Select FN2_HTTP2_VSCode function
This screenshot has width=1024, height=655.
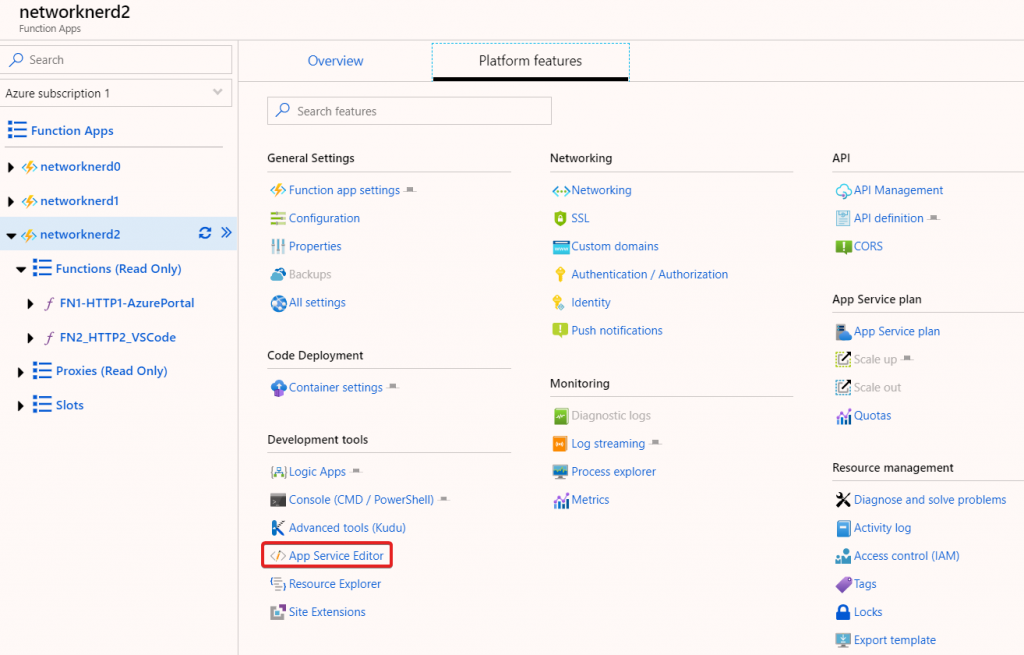(118, 337)
